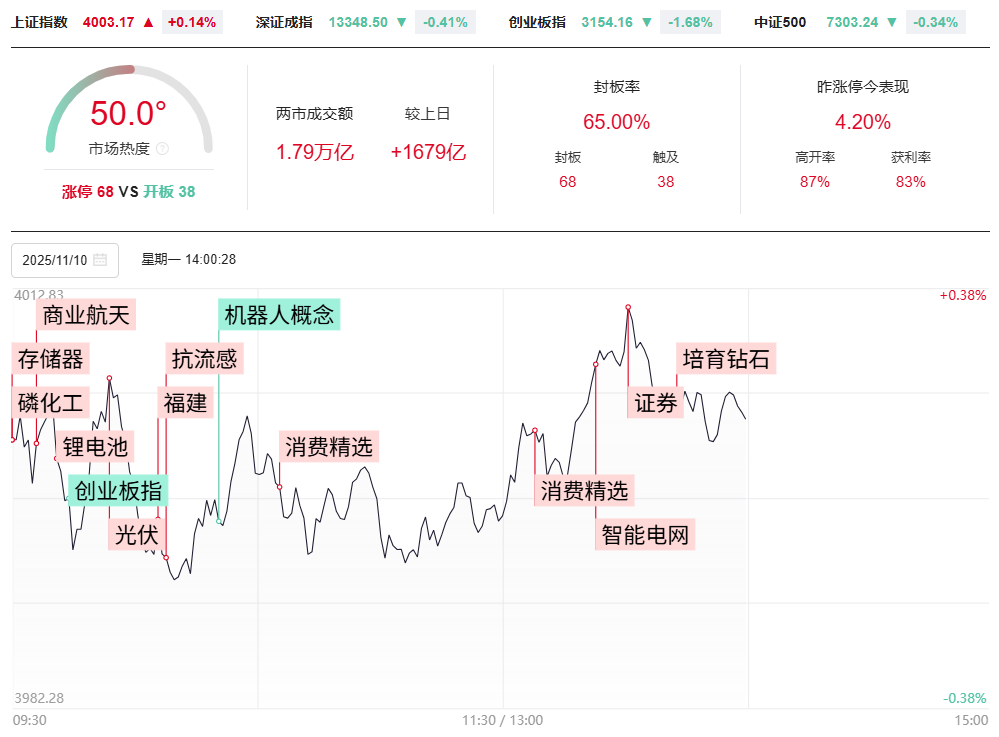Image resolution: width=999 pixels, height=737 pixels.
Task: Click the down arrow after 3154.16
Action: 647,22
